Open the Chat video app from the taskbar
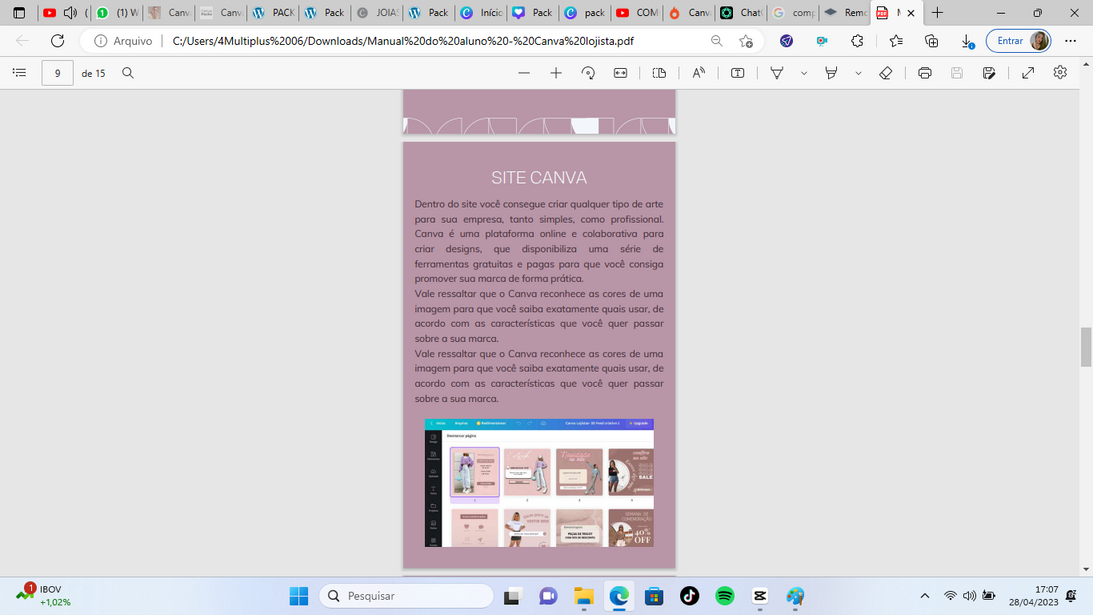Image resolution: width=1093 pixels, height=615 pixels. tap(548, 596)
